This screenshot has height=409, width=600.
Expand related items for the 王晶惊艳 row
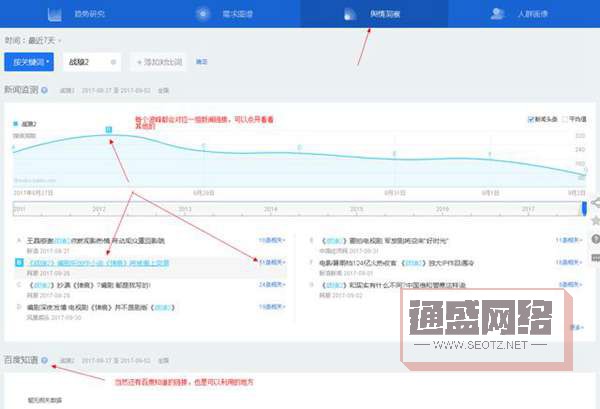[272, 240]
